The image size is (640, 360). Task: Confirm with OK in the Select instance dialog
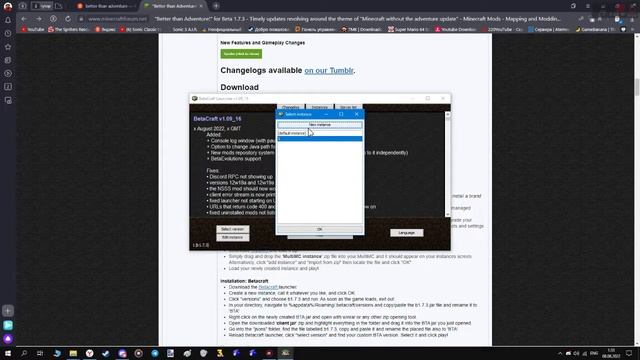coord(320,229)
